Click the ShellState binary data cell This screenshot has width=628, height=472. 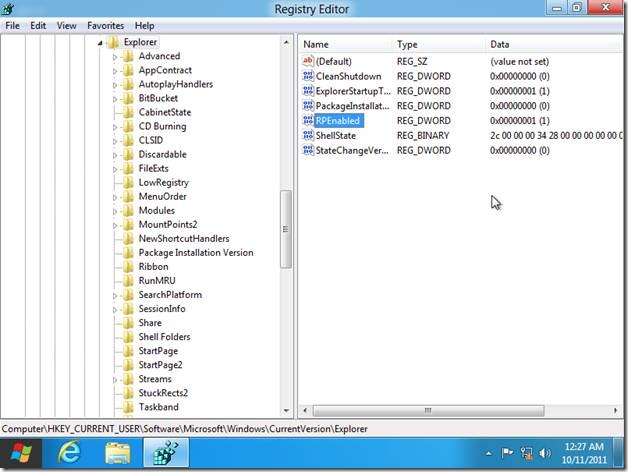[556, 135]
